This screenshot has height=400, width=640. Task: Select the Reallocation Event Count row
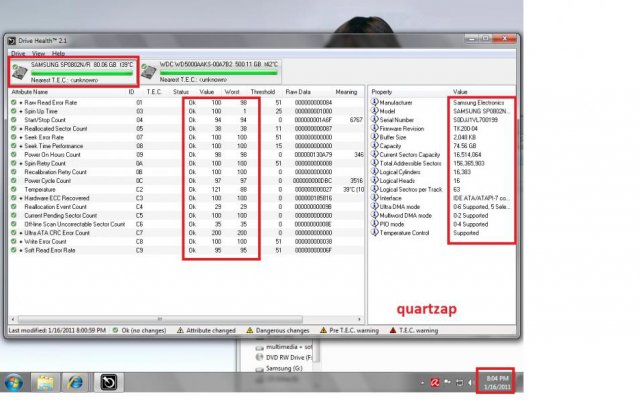186,207
